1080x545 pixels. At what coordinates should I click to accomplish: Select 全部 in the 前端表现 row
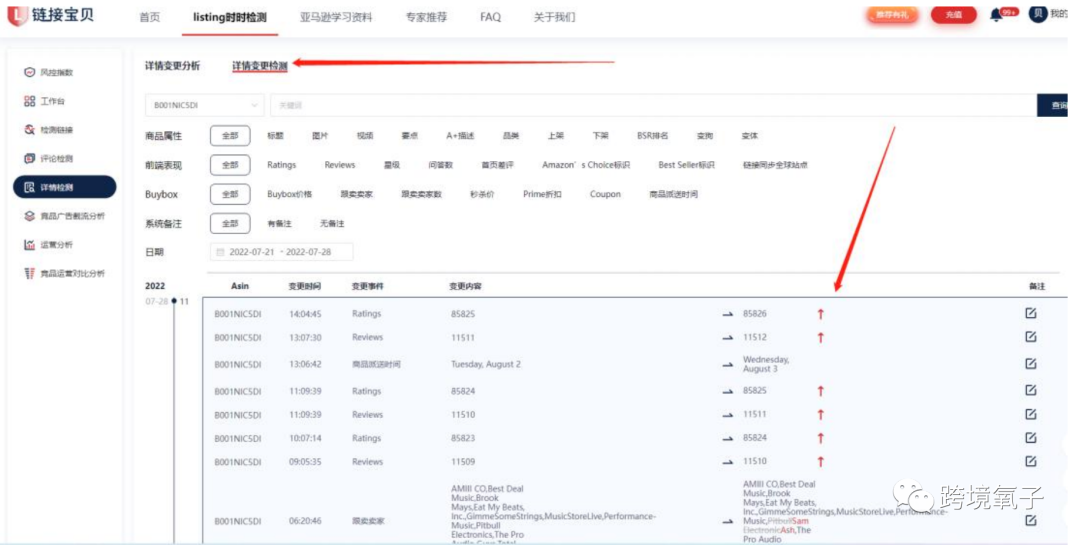(230, 165)
